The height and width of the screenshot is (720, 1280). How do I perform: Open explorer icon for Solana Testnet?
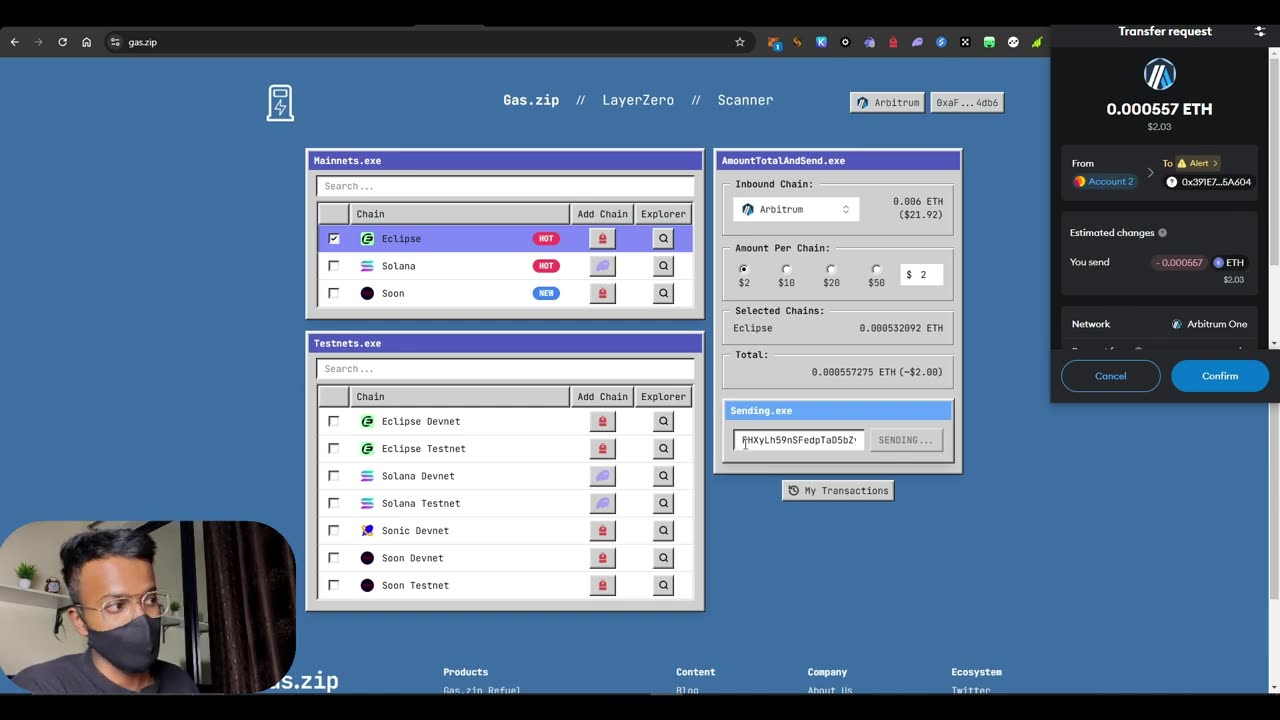663,503
